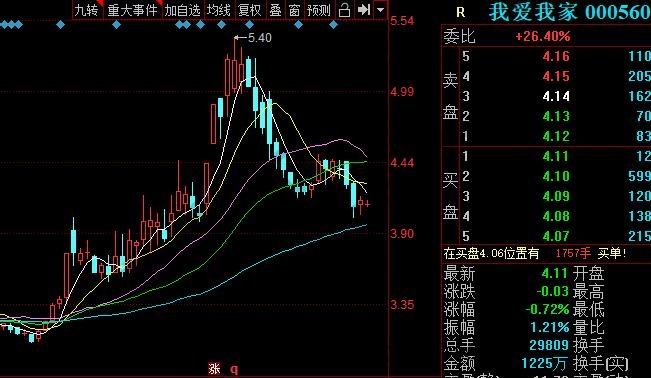Viewport: 651px width, 378px height.
Task: Click the 总手 29809 value
Action: pyautogui.click(x=549, y=345)
